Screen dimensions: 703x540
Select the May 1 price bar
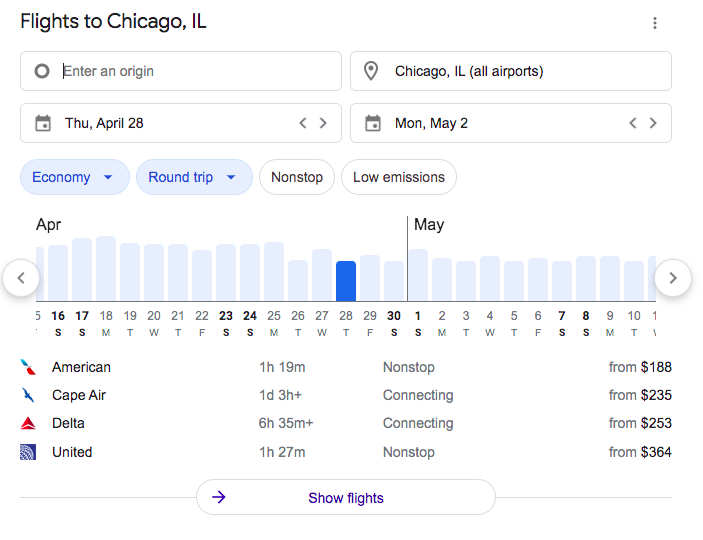(418, 275)
